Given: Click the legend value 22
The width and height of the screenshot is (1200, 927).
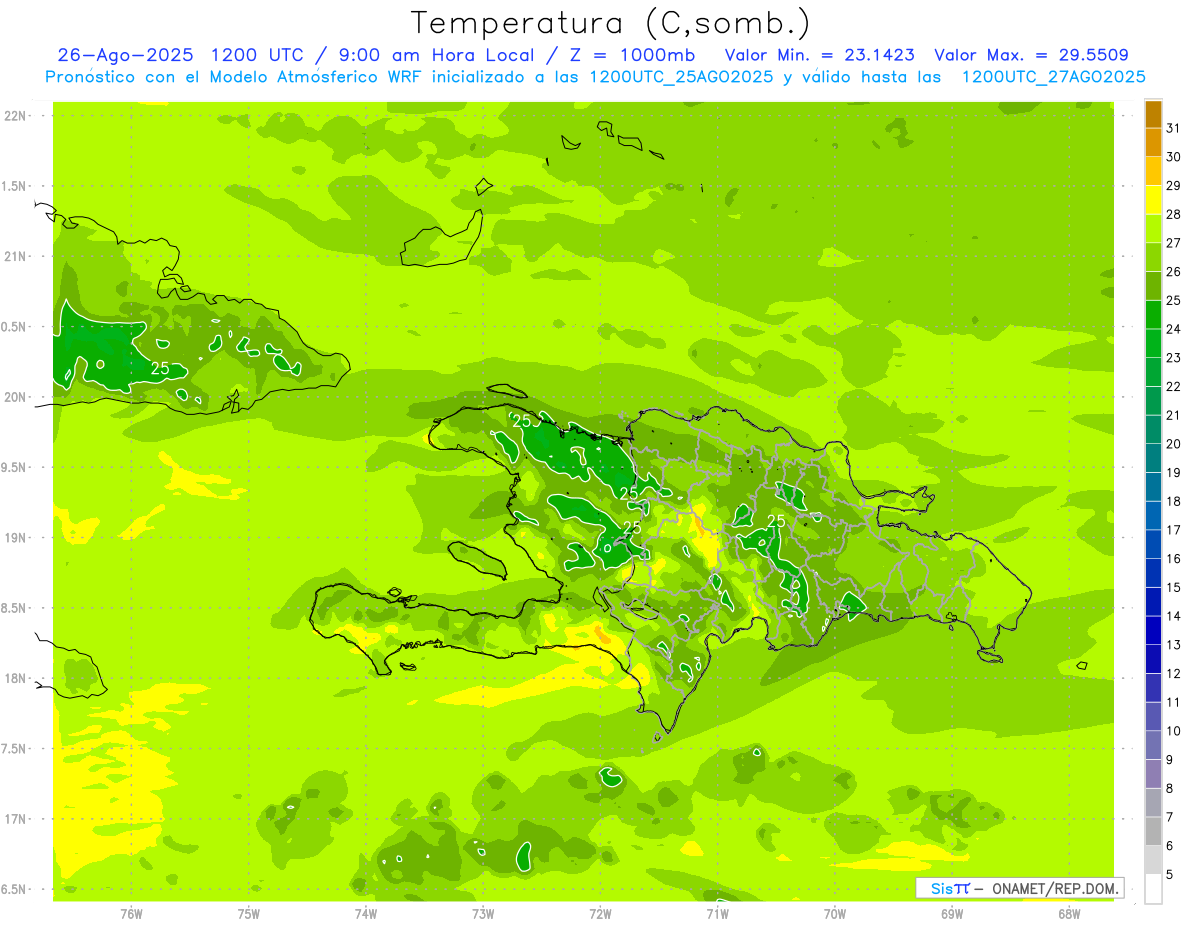Looking at the screenshot, I should click(x=1174, y=386).
